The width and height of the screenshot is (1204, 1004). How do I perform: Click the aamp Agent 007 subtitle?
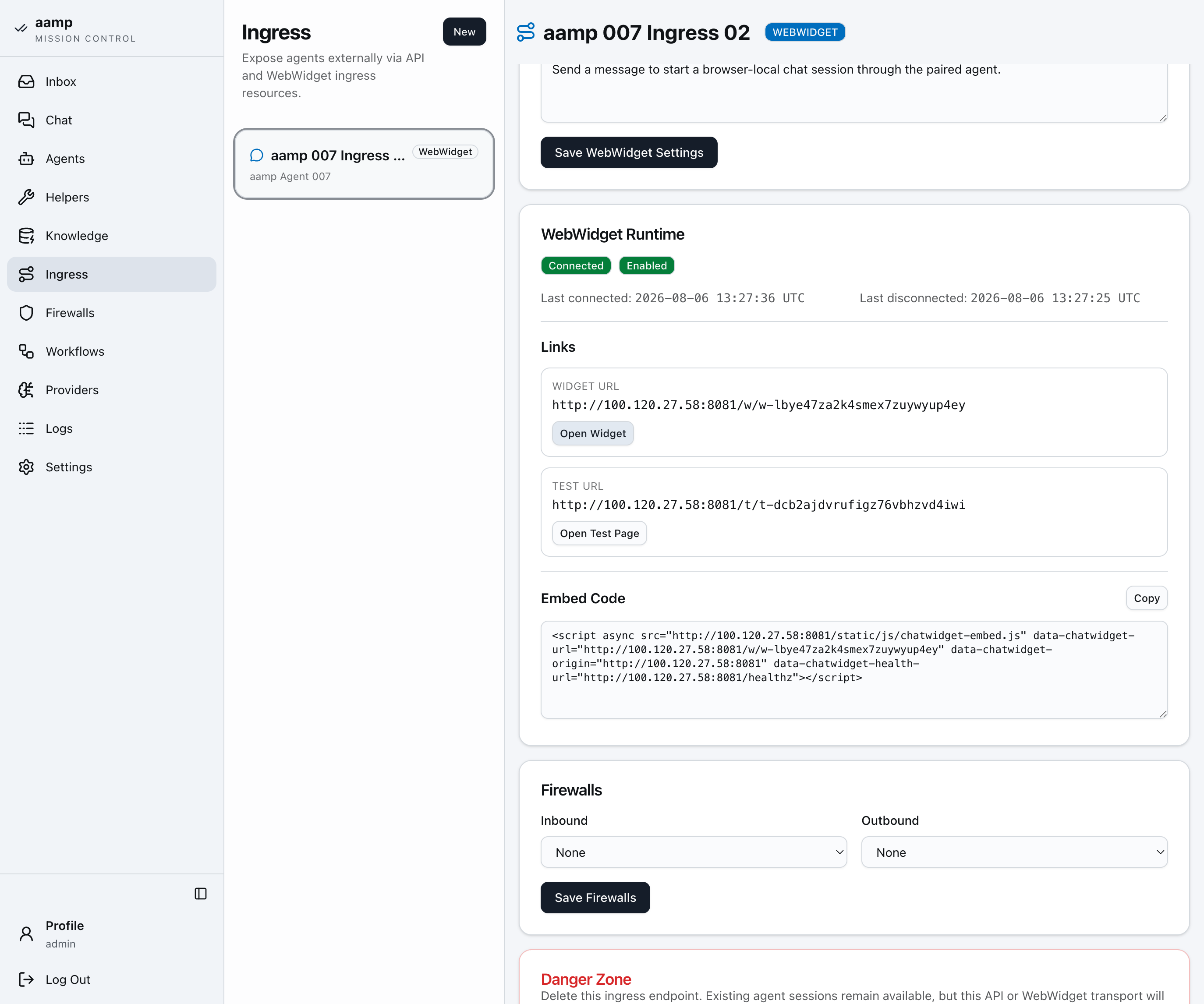point(290,177)
